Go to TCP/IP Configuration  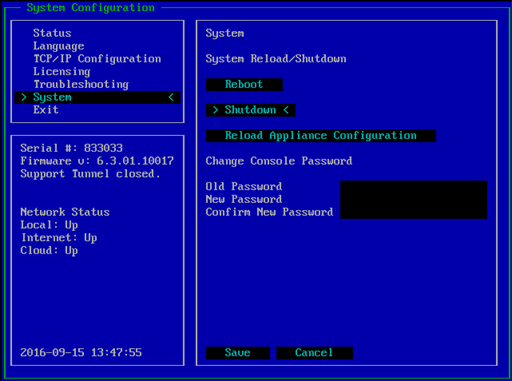click(97, 59)
